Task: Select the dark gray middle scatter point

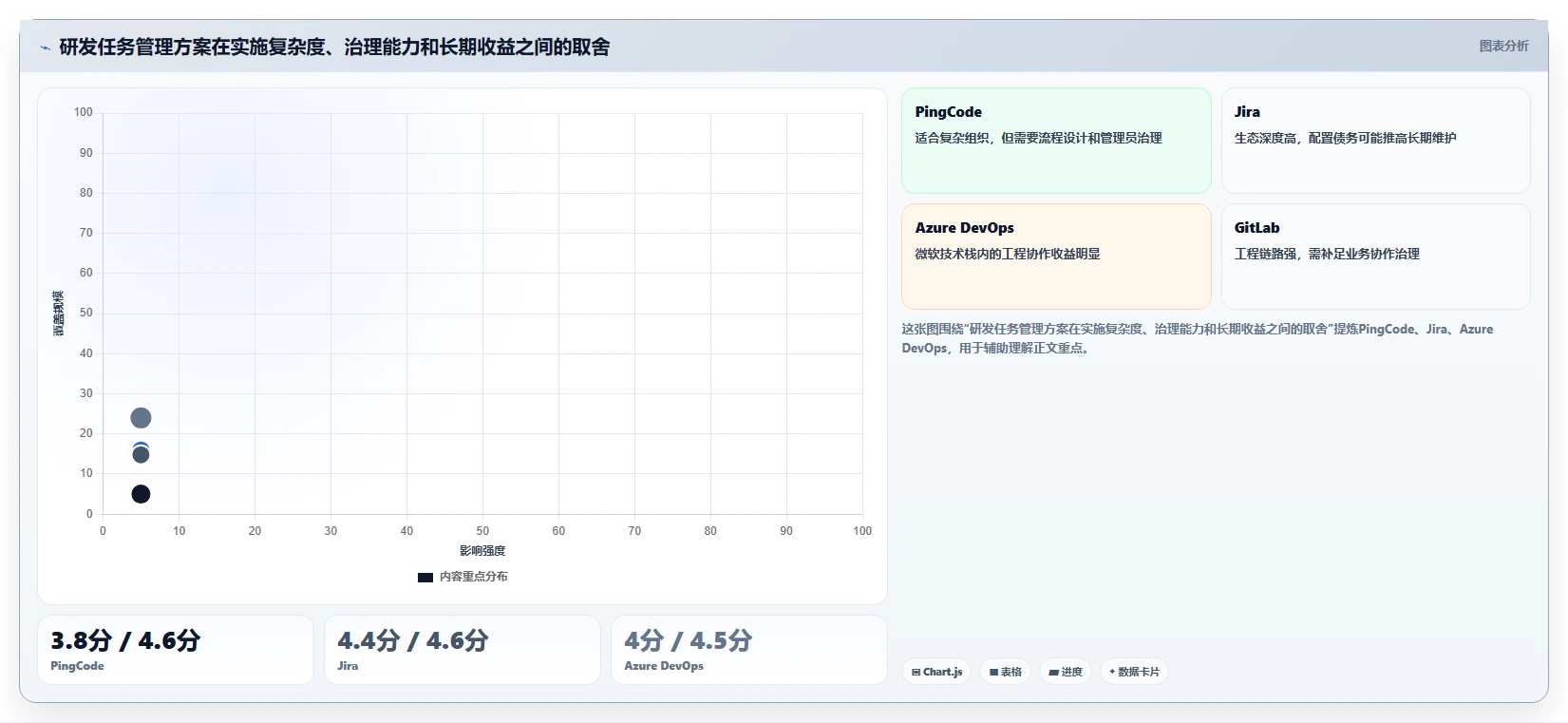Action: pyautogui.click(x=141, y=455)
